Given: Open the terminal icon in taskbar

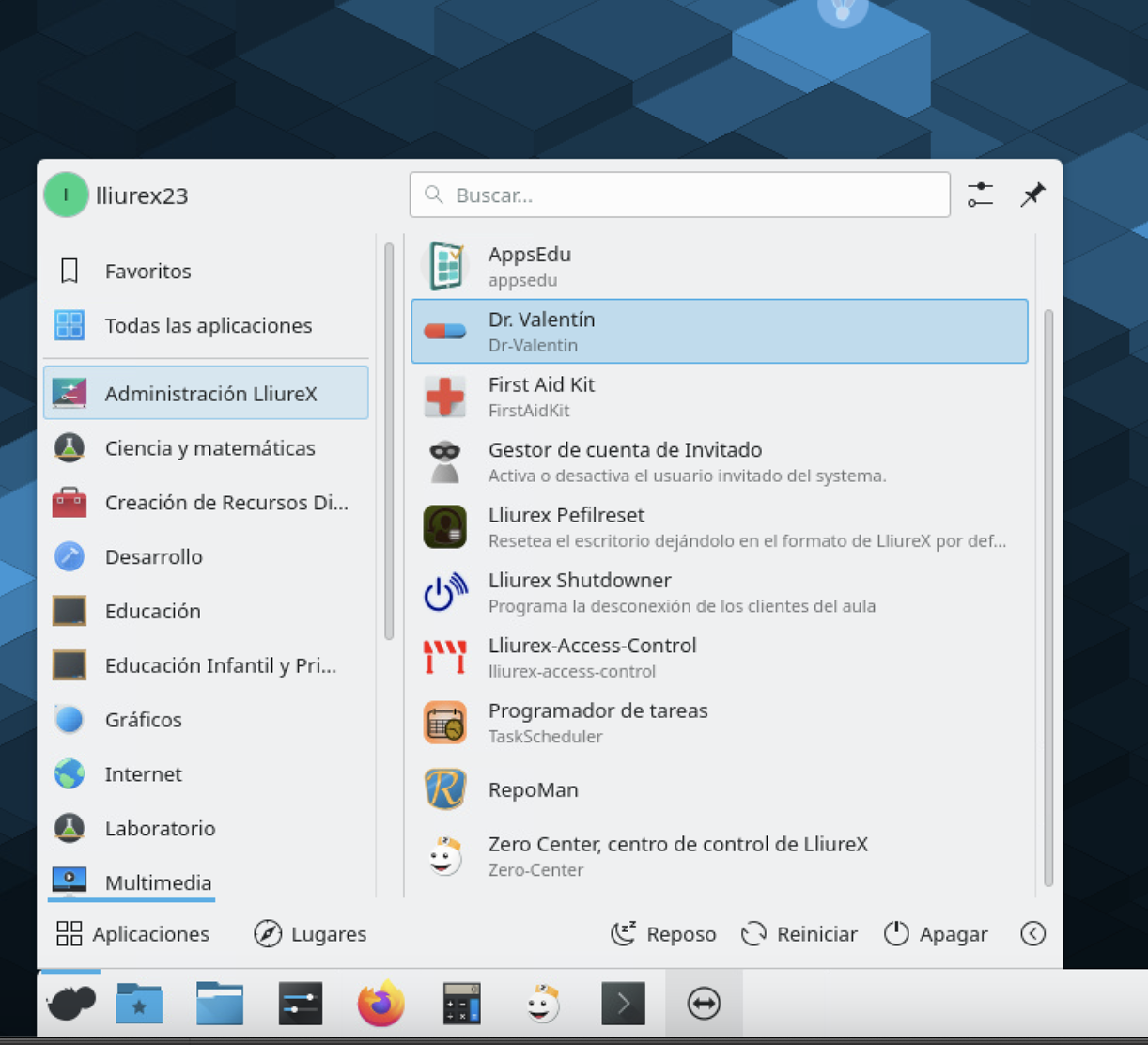Looking at the screenshot, I should [623, 1004].
